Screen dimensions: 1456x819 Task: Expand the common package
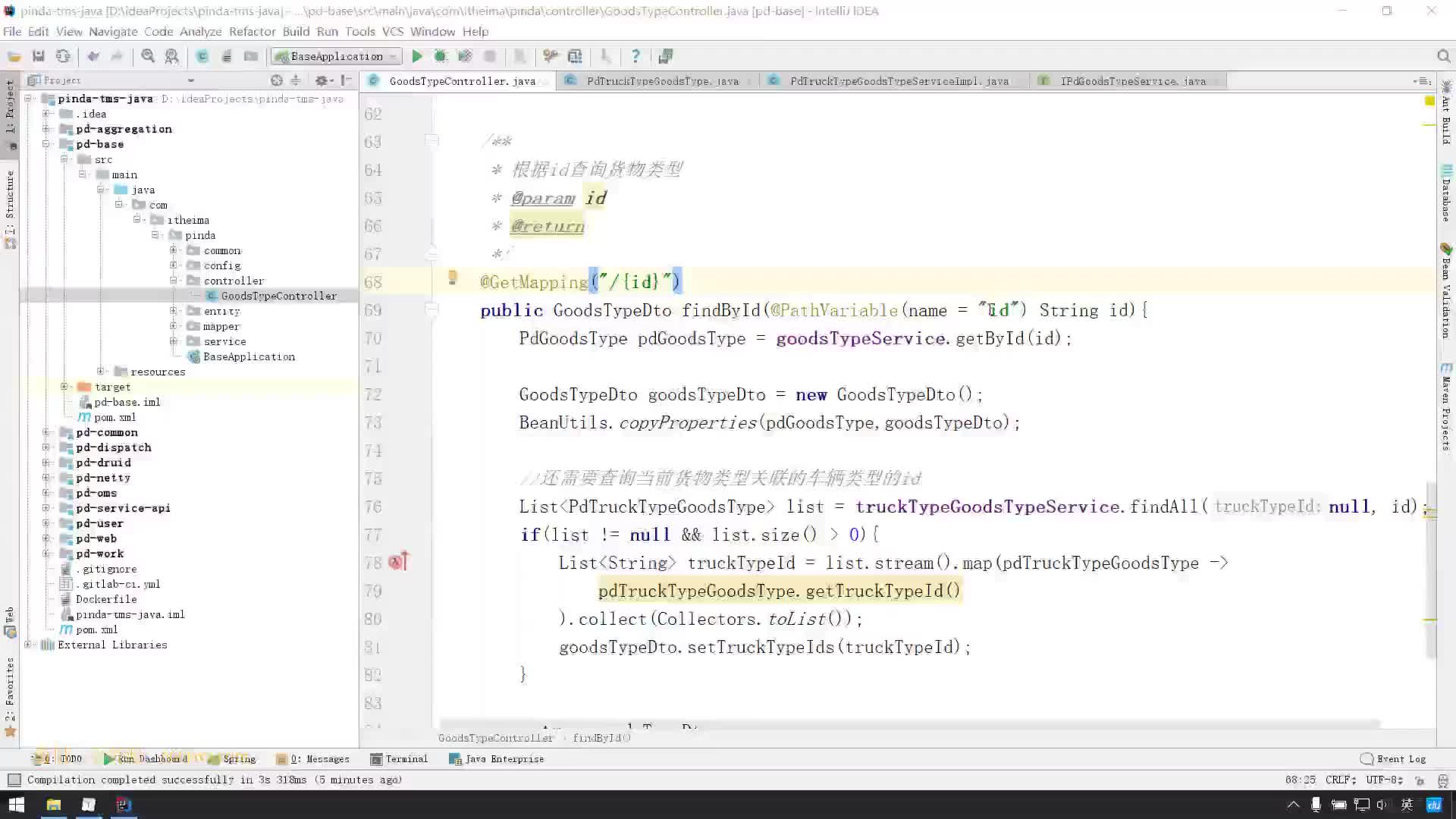(x=174, y=250)
